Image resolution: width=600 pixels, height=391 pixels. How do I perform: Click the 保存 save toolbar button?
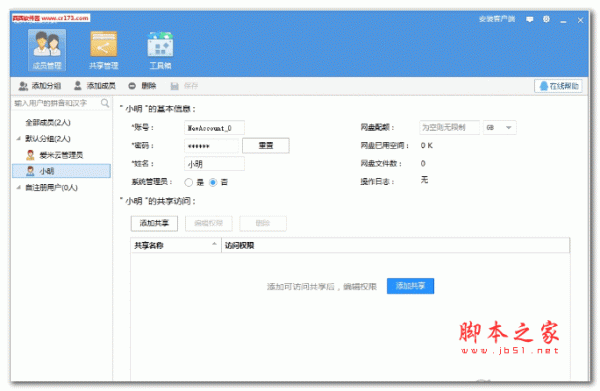tap(184, 86)
